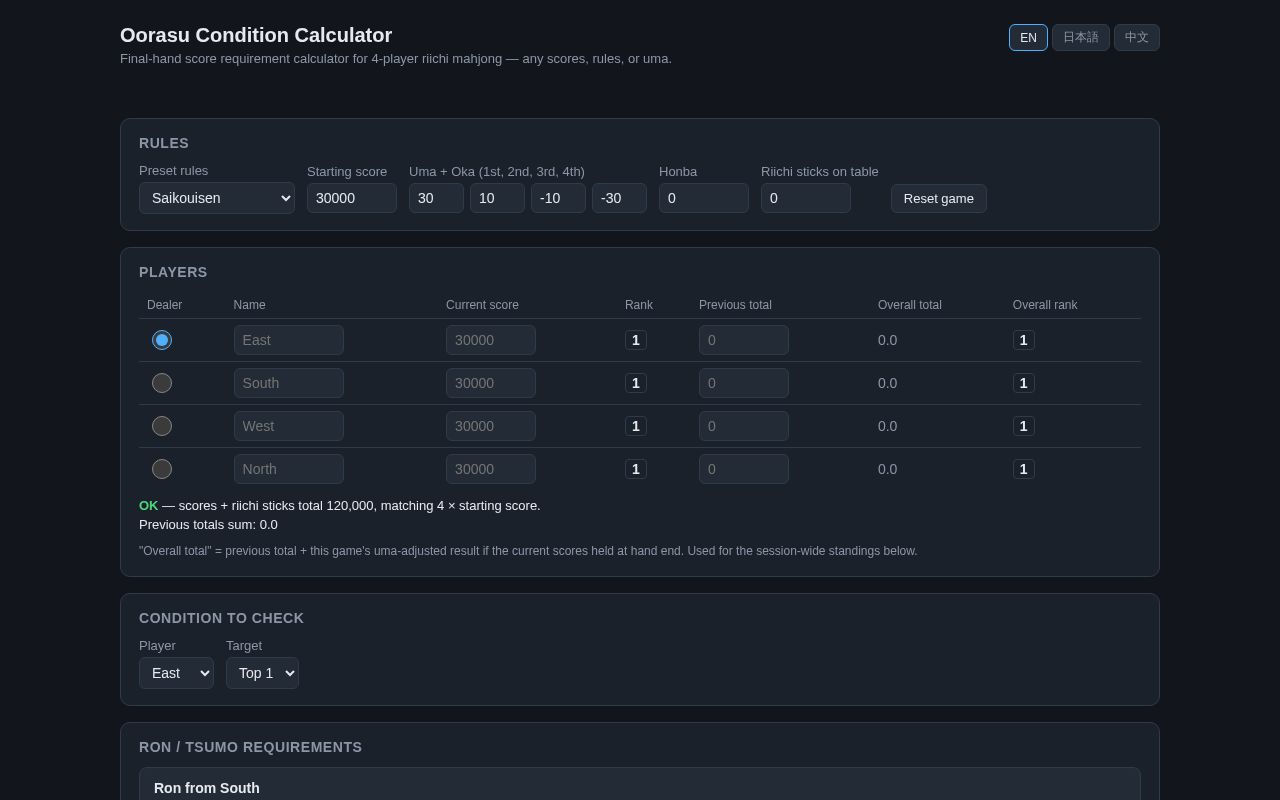Edit the East player name field
This screenshot has height=800, width=1280.
click(x=289, y=340)
